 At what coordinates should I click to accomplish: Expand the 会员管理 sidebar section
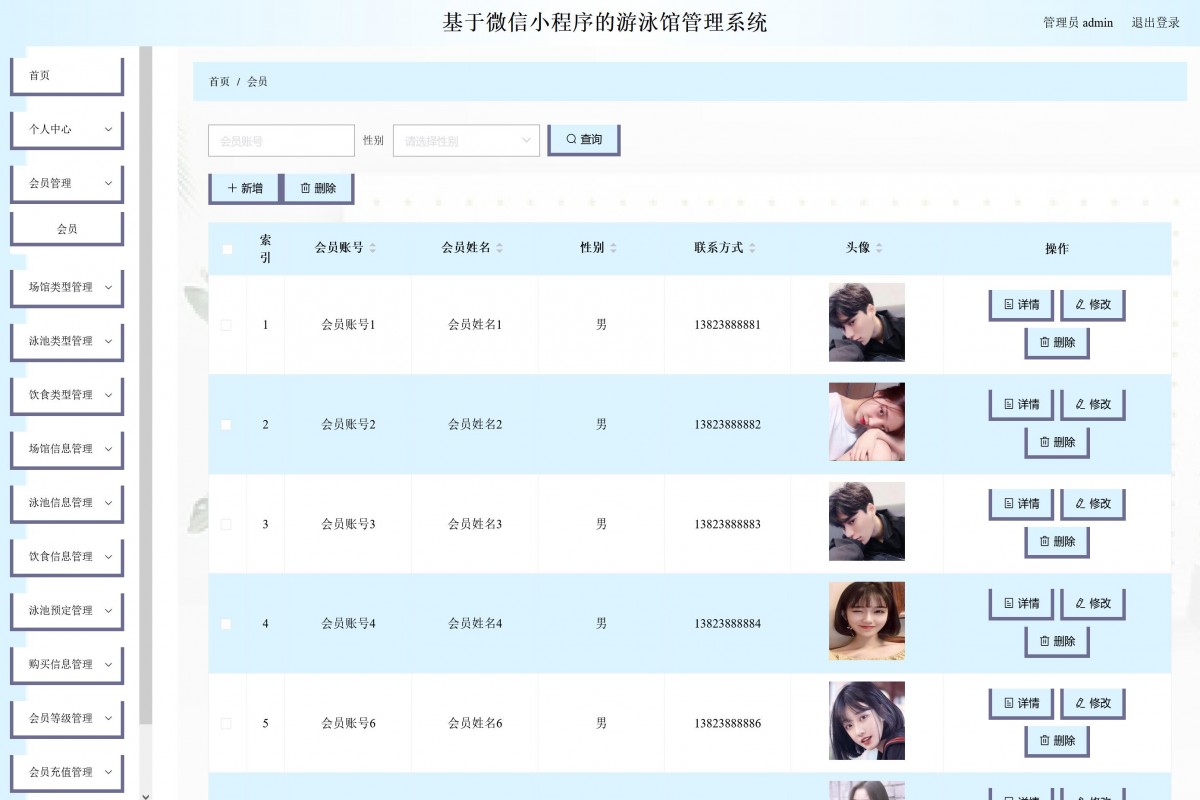66,183
